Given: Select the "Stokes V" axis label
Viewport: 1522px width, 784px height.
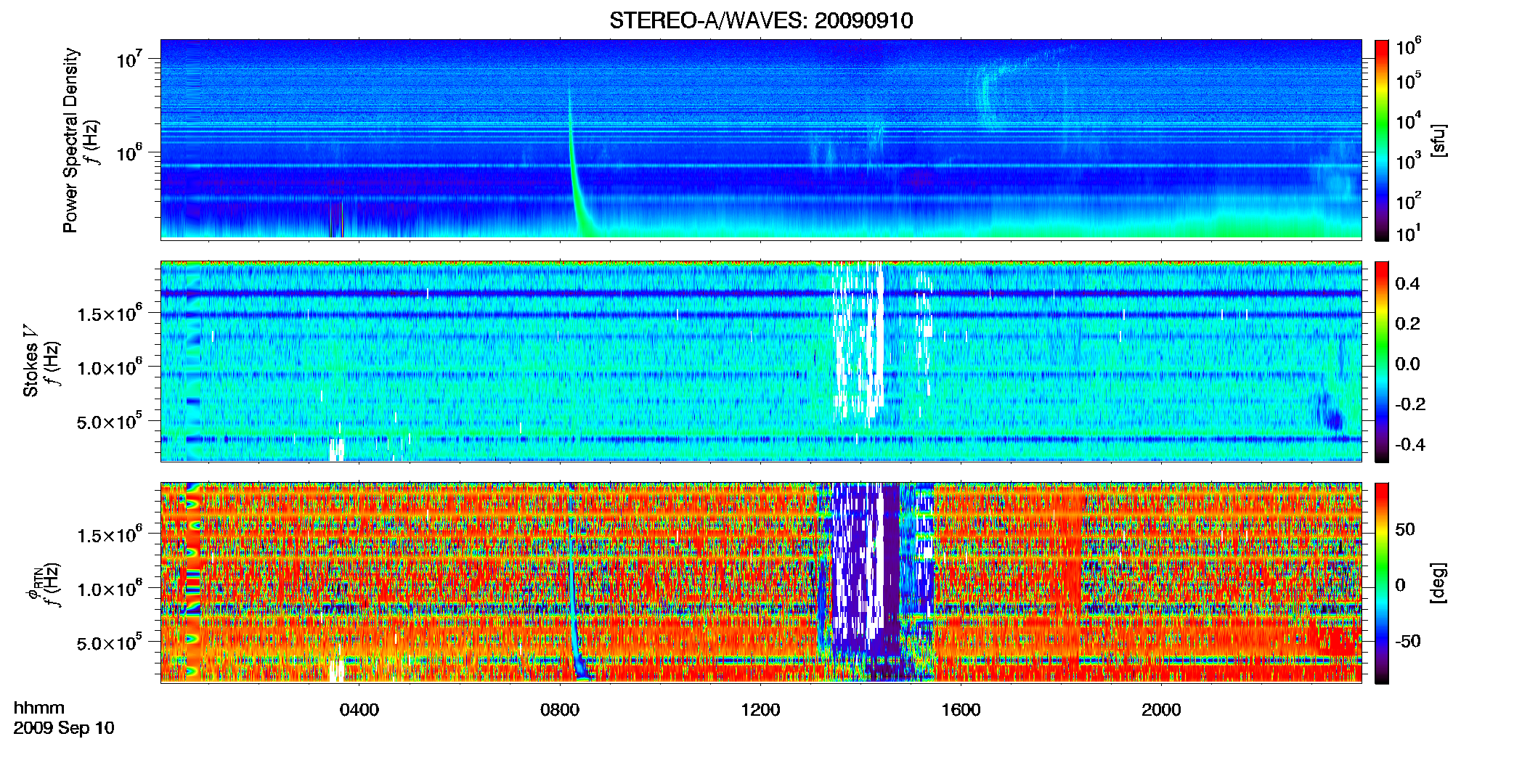Looking at the screenshot, I should 30,362.
